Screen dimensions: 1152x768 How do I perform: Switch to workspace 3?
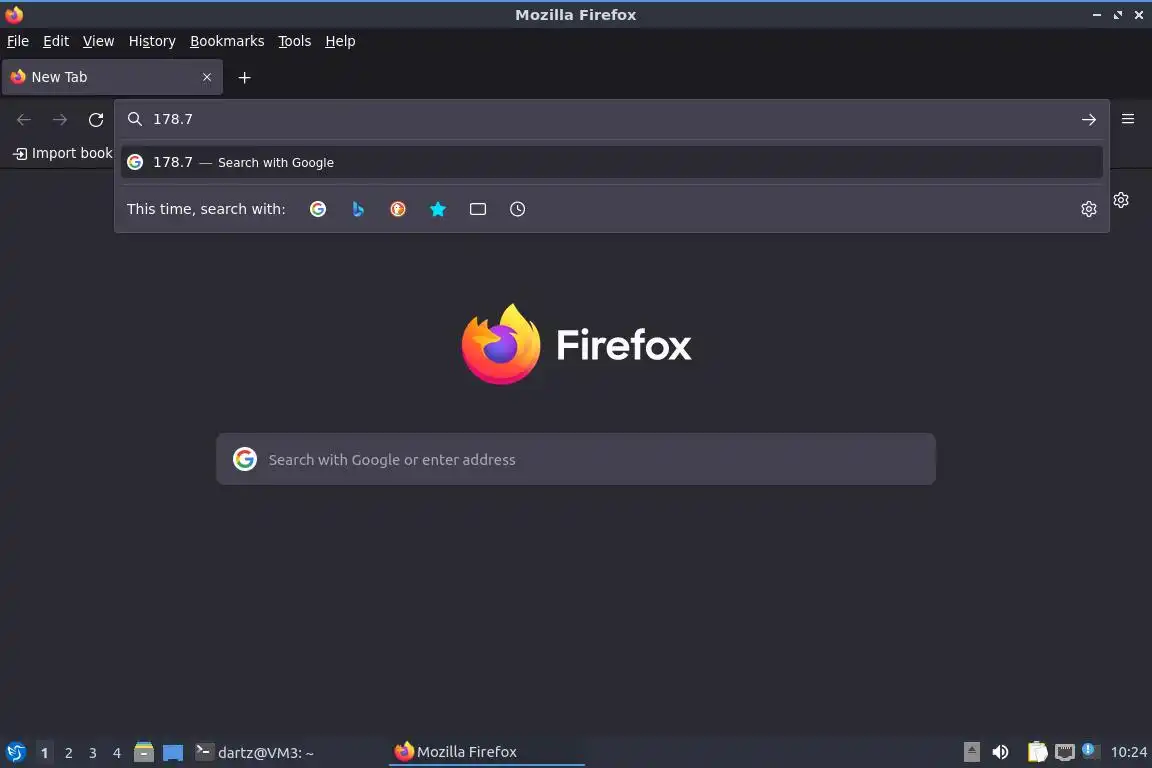tap(93, 753)
